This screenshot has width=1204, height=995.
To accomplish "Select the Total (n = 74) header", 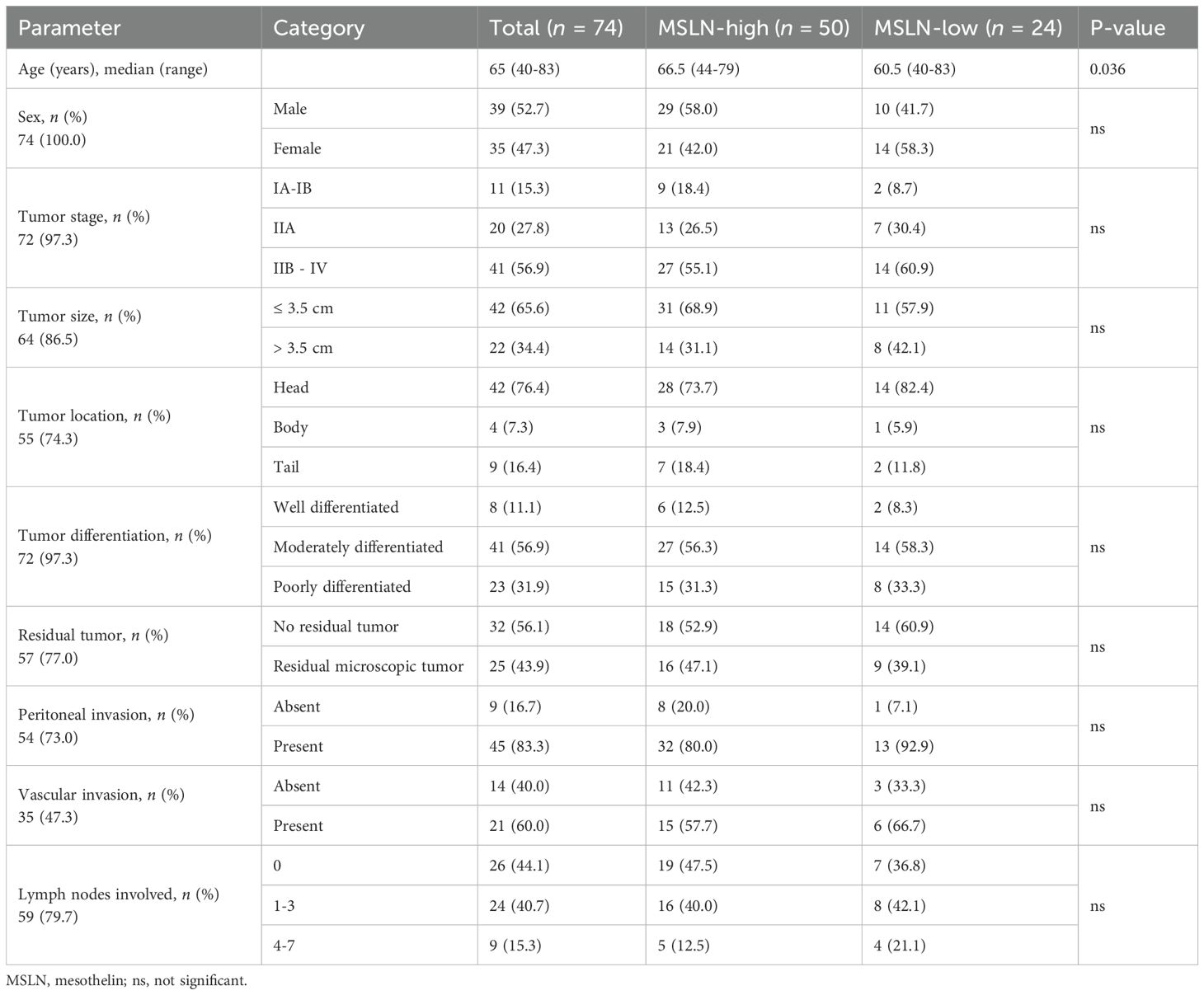I will [556, 28].
